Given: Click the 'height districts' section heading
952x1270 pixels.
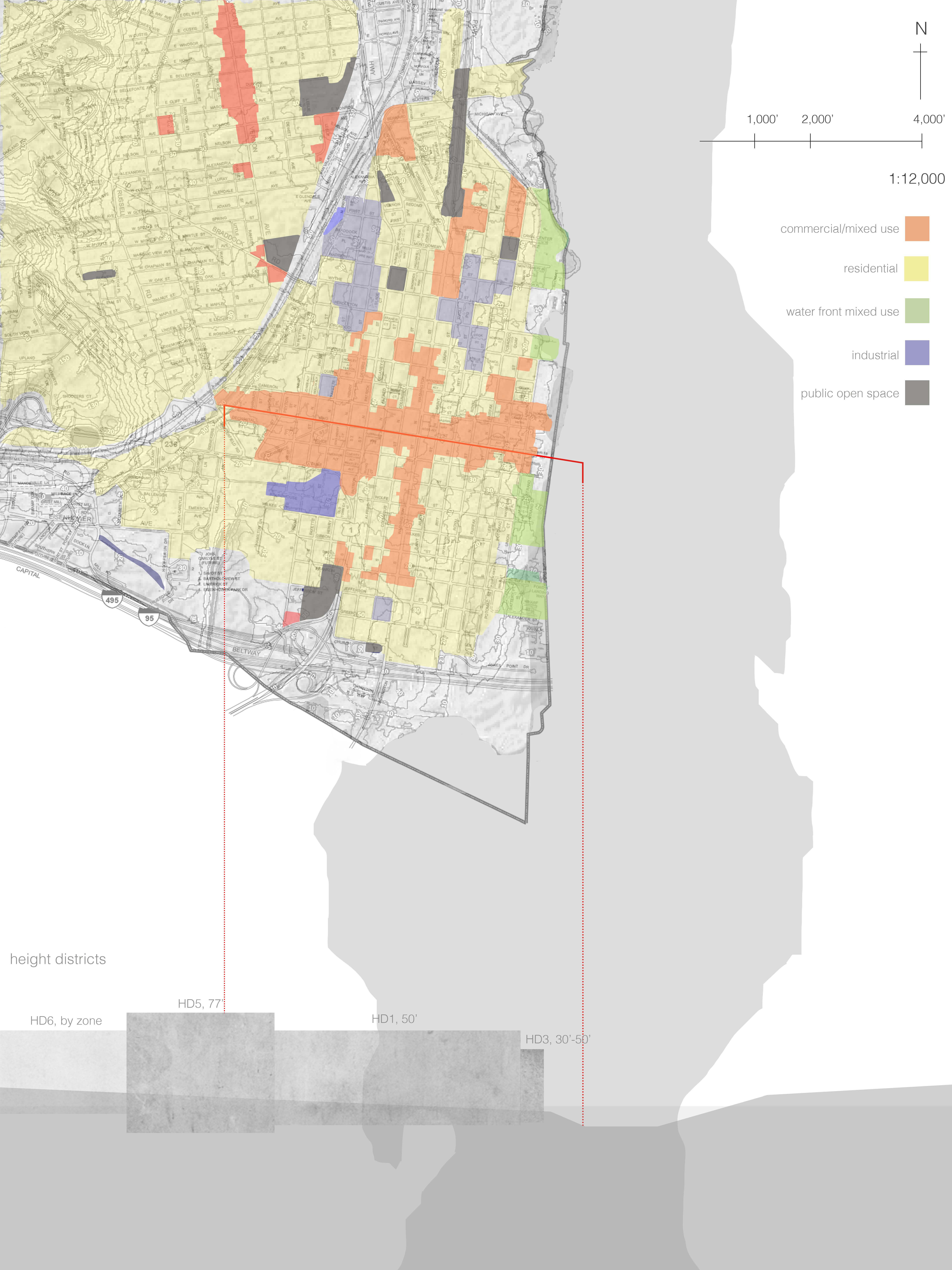Looking at the screenshot, I should click(x=58, y=959).
